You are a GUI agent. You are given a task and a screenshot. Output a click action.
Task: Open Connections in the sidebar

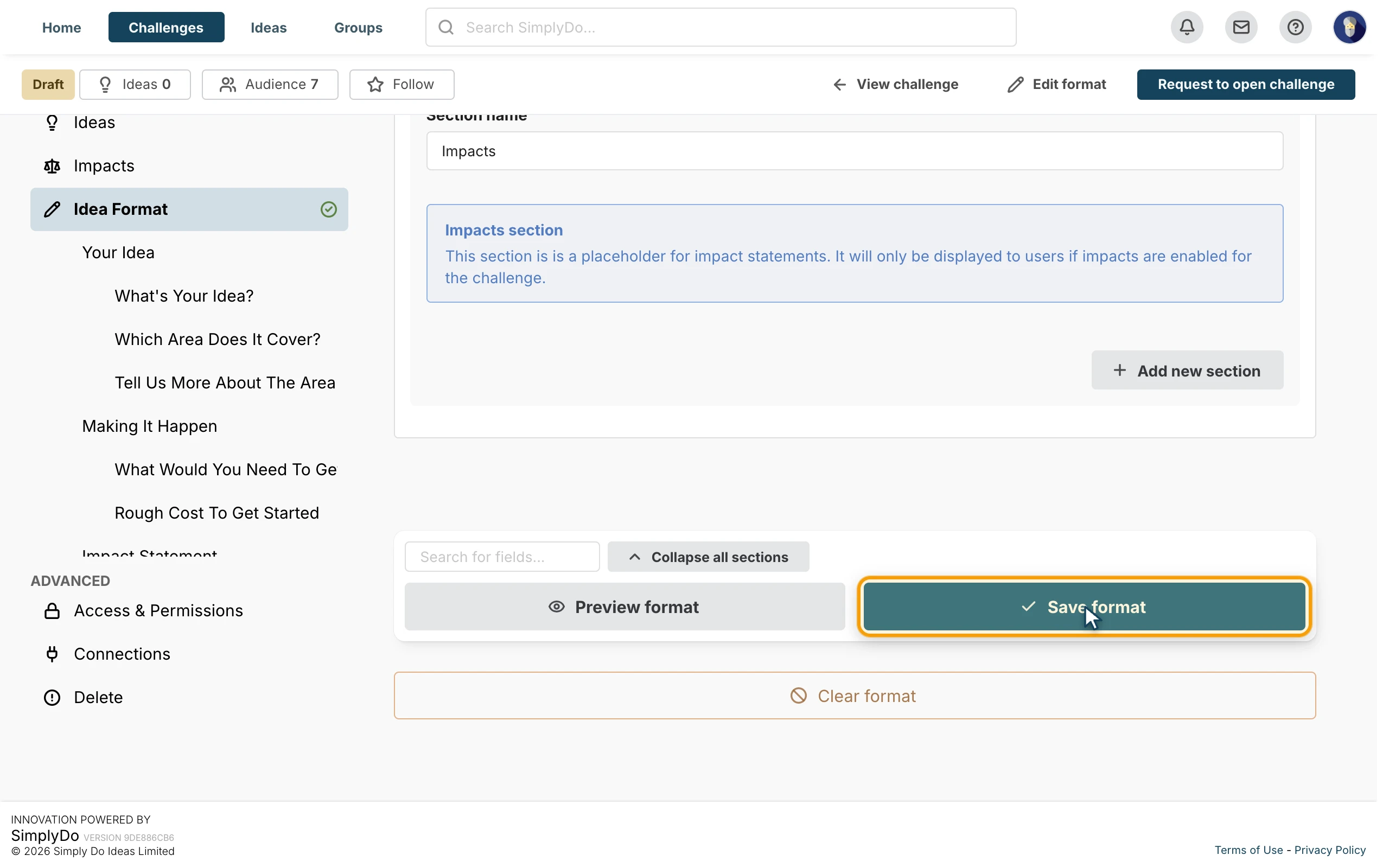pyautogui.click(x=189, y=654)
